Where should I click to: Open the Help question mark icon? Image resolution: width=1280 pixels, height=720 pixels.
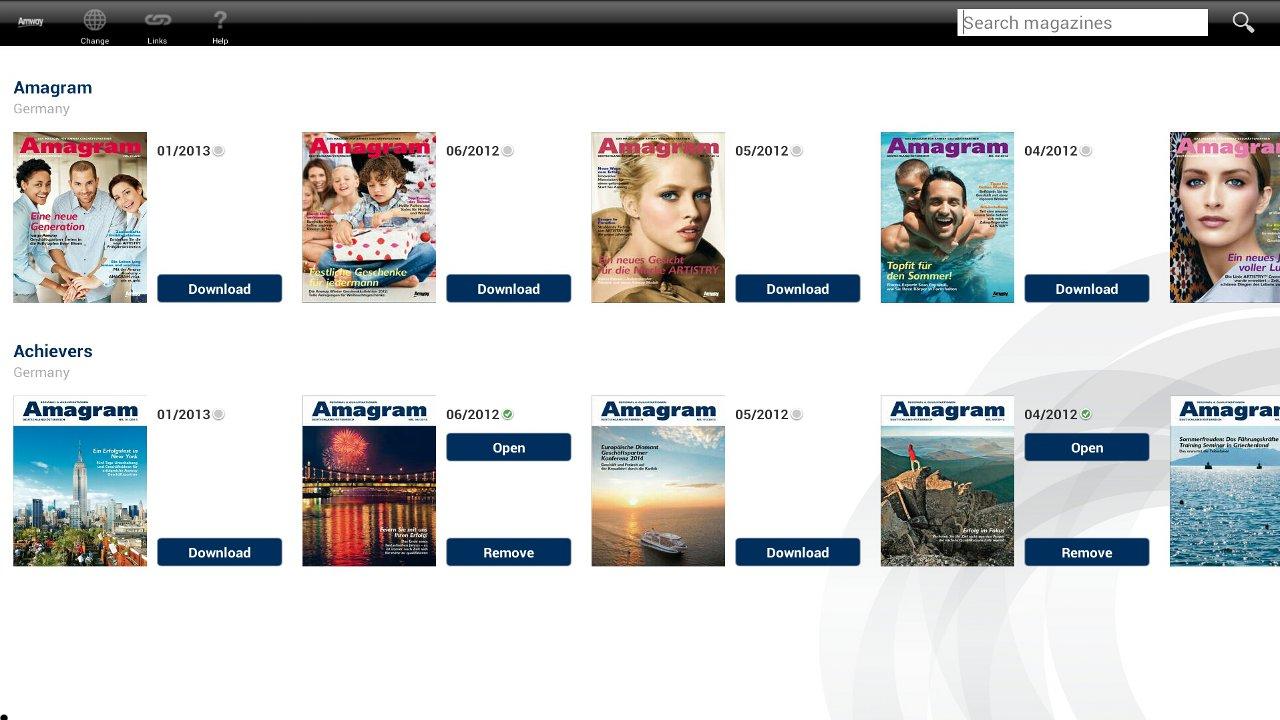(x=220, y=20)
